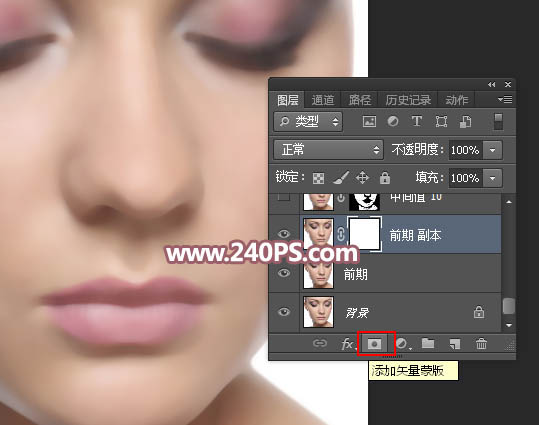Select the 前期 副本 layer name
The image size is (539, 425).
pos(415,236)
